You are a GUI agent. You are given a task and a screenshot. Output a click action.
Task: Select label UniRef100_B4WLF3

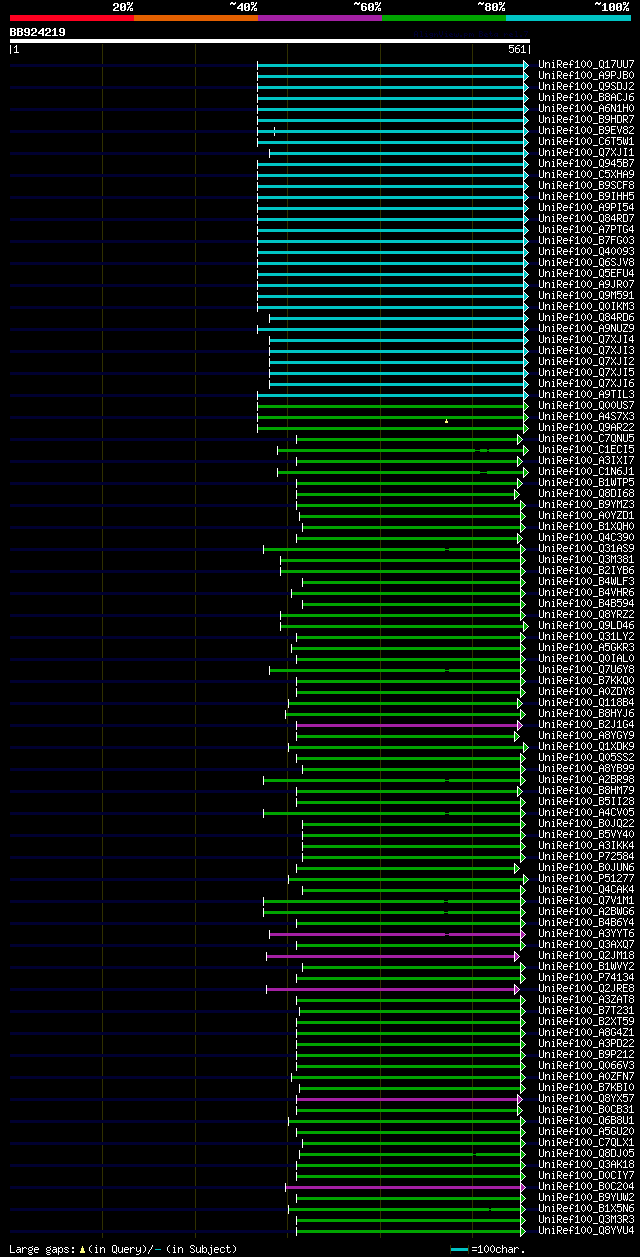point(586,581)
